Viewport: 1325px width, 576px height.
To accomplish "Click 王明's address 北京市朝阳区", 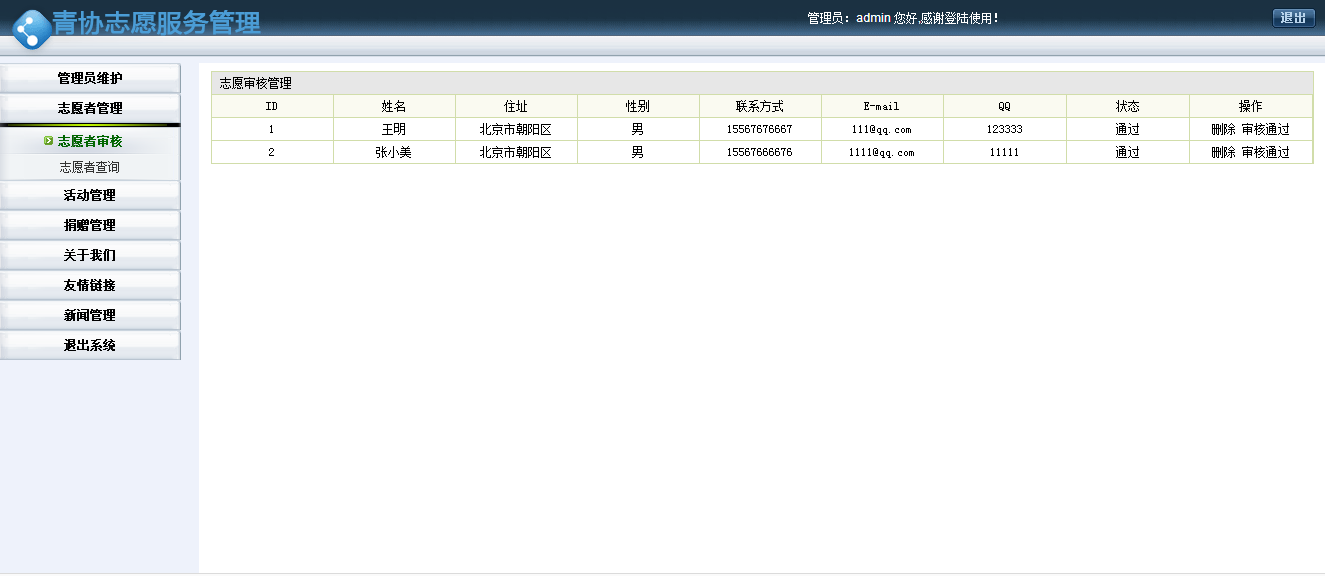I will pos(516,129).
